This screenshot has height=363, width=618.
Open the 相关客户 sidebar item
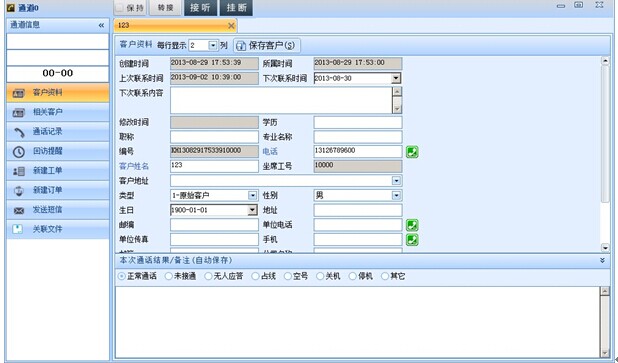coord(58,112)
